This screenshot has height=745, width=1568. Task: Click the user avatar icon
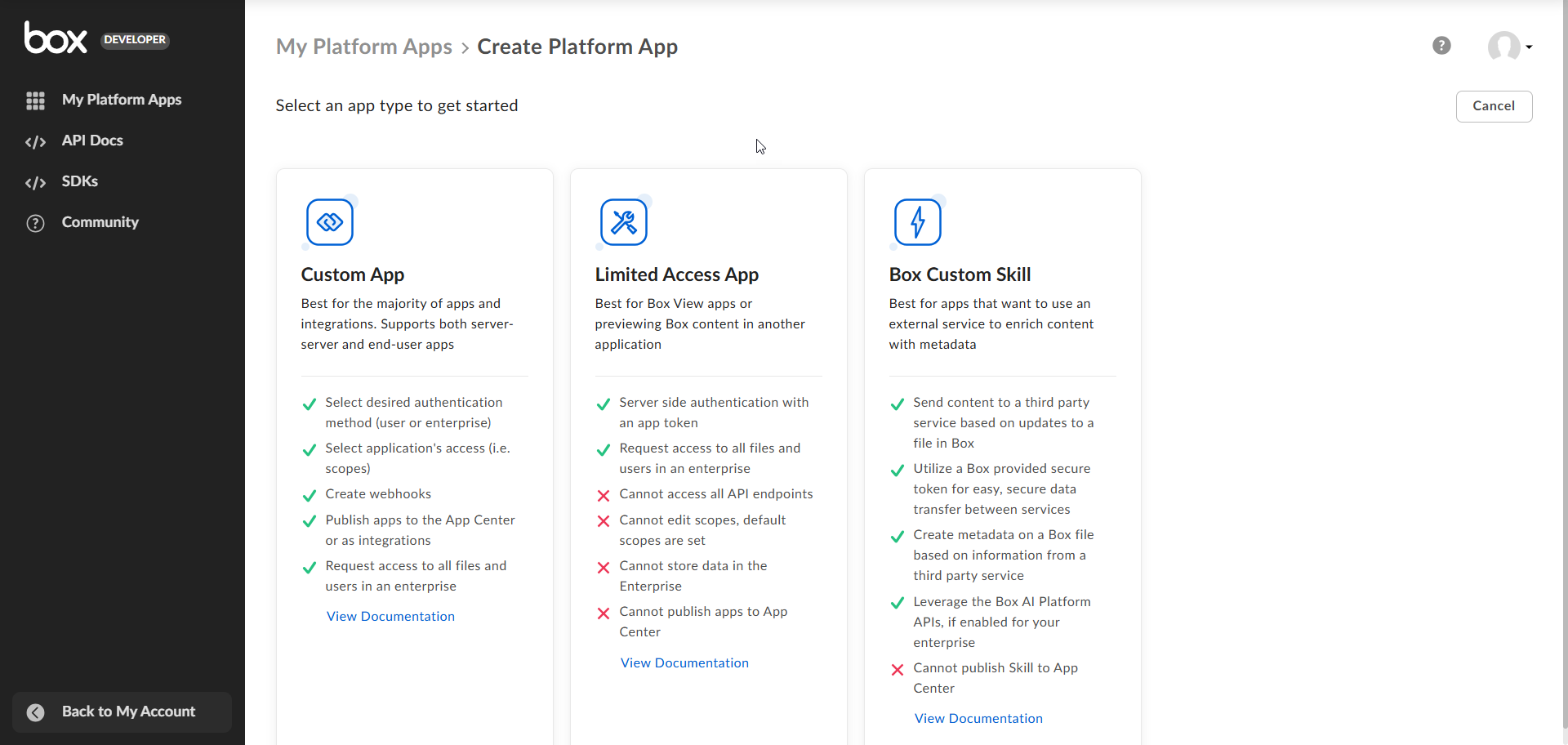click(1504, 47)
